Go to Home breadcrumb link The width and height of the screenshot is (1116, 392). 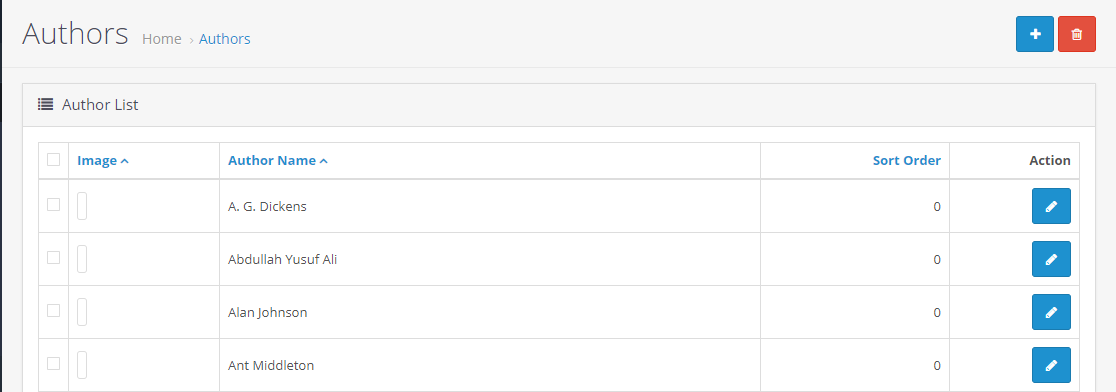(162, 39)
